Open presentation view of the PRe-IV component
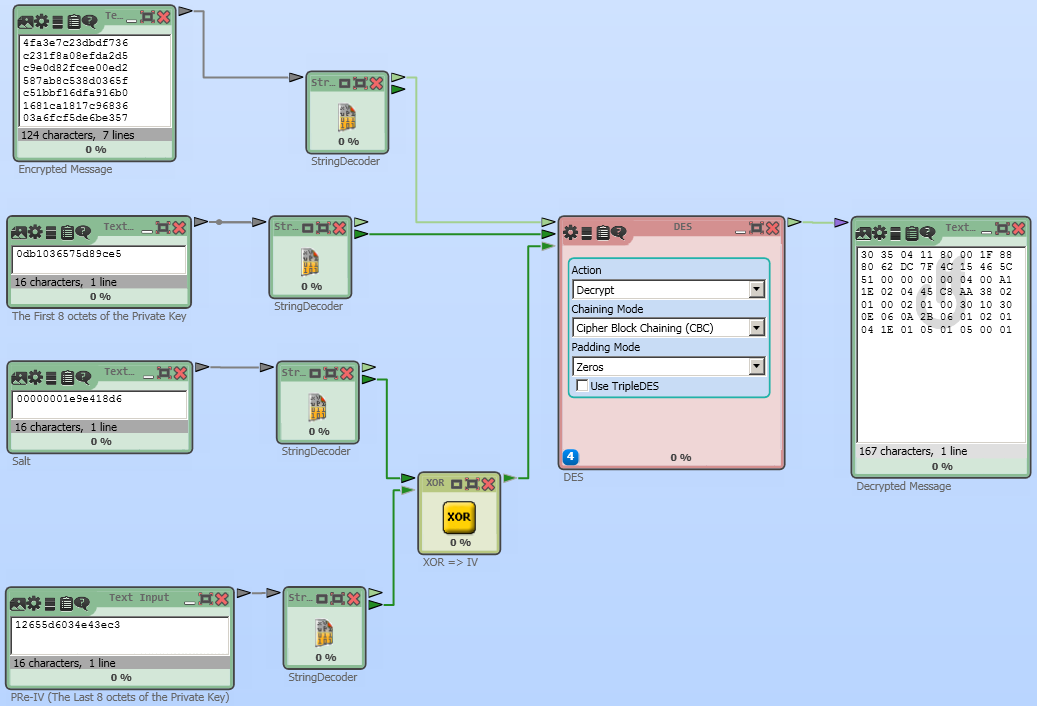This screenshot has height=706, width=1037. [x=18, y=604]
